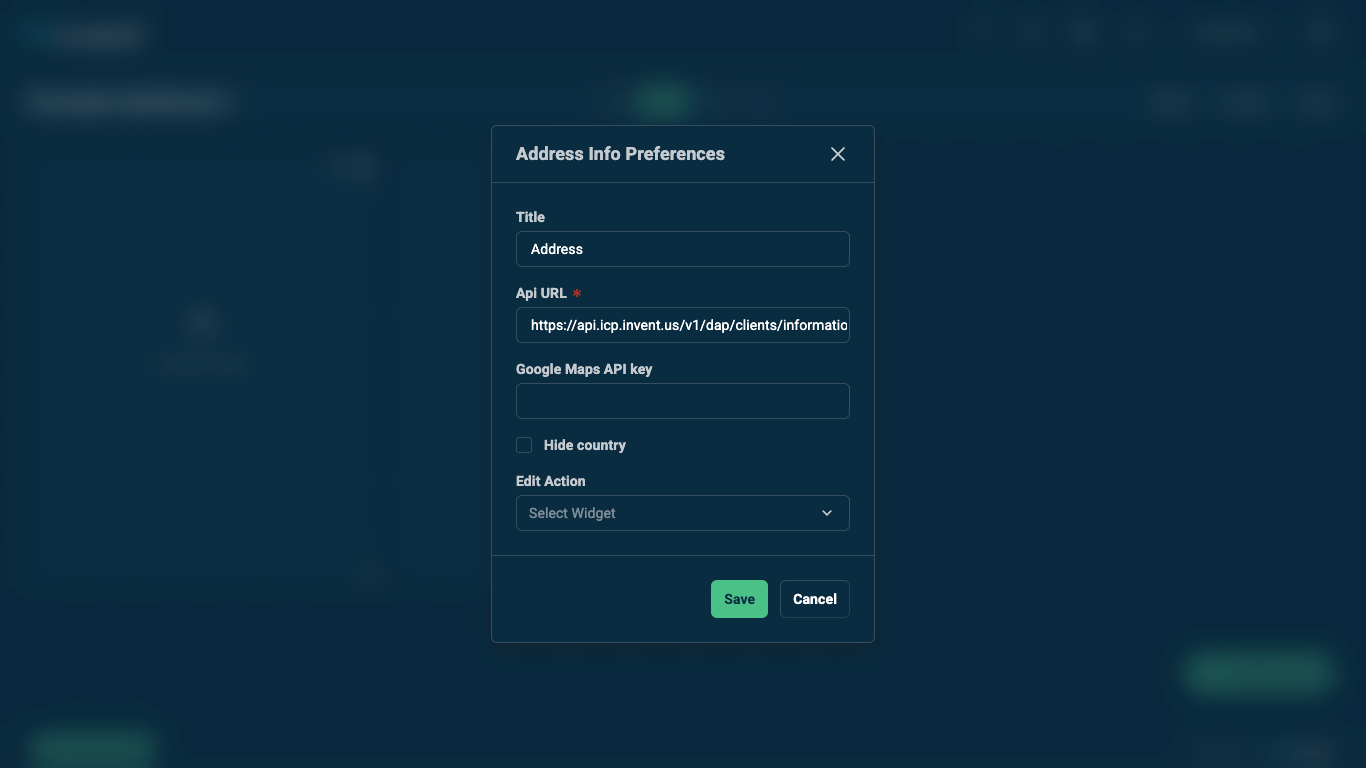The image size is (1366, 768).
Task: Enable the Hide country checkbox
Action: (524, 445)
